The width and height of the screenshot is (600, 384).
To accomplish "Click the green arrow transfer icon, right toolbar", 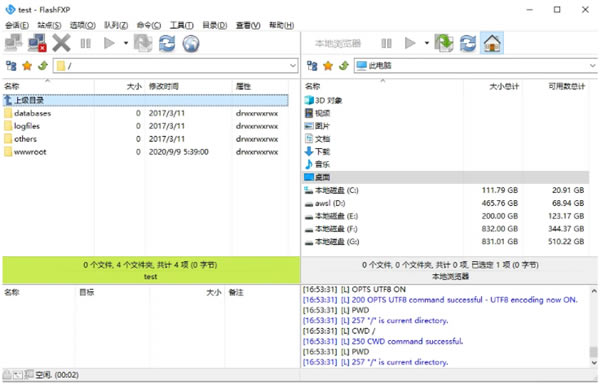I will pyautogui.click(x=444, y=43).
